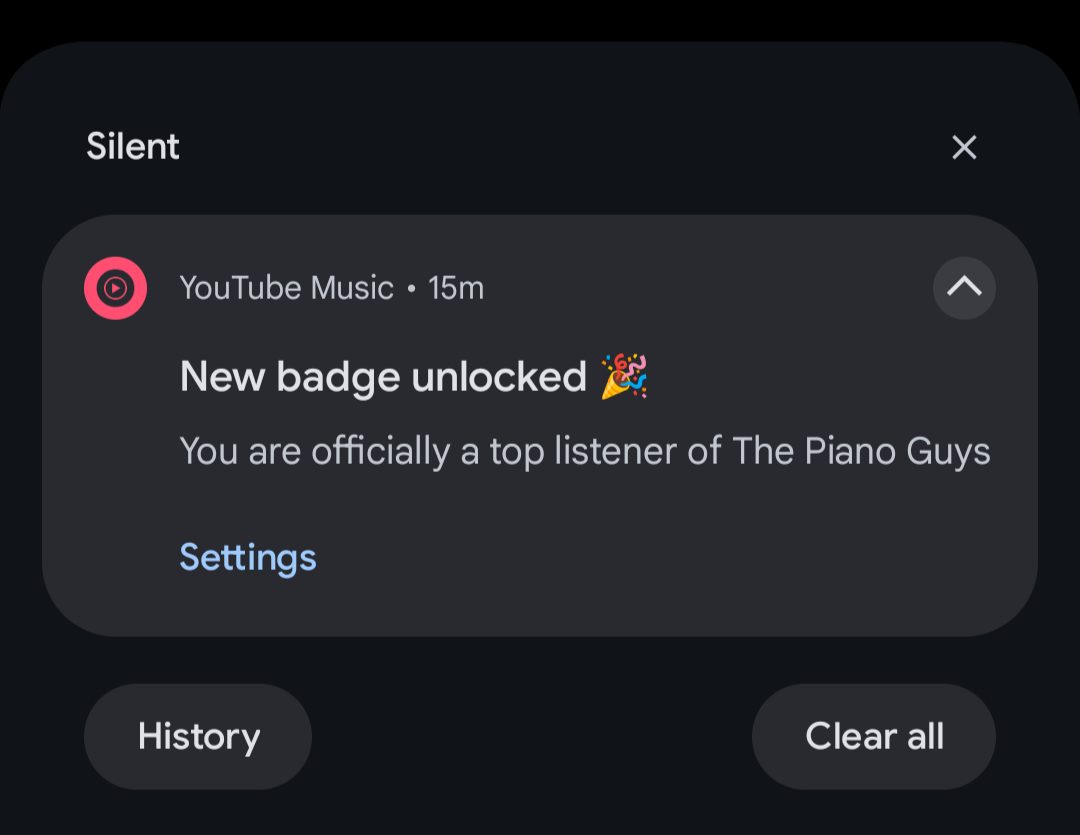Tap the Silent section header label

click(x=133, y=147)
